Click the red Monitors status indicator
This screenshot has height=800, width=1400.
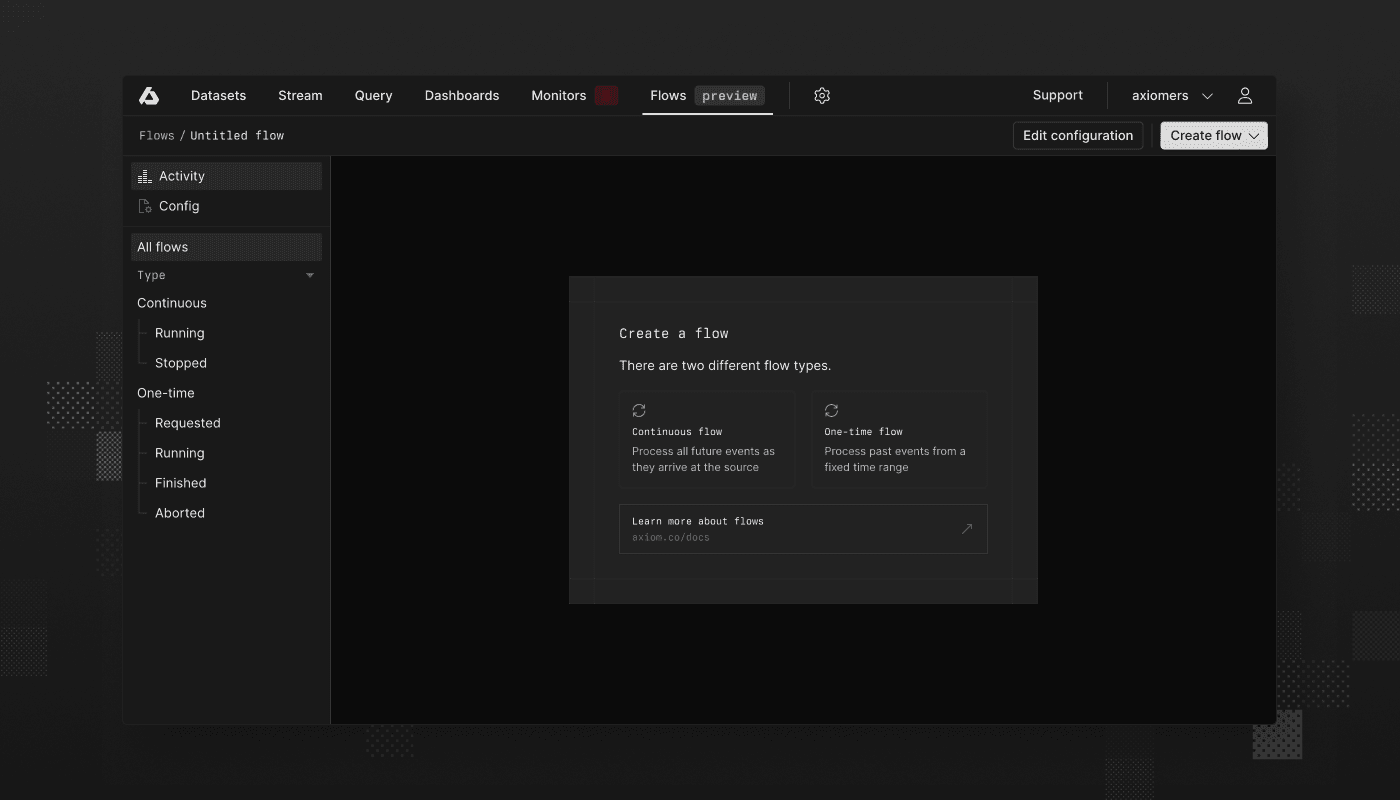tap(605, 95)
